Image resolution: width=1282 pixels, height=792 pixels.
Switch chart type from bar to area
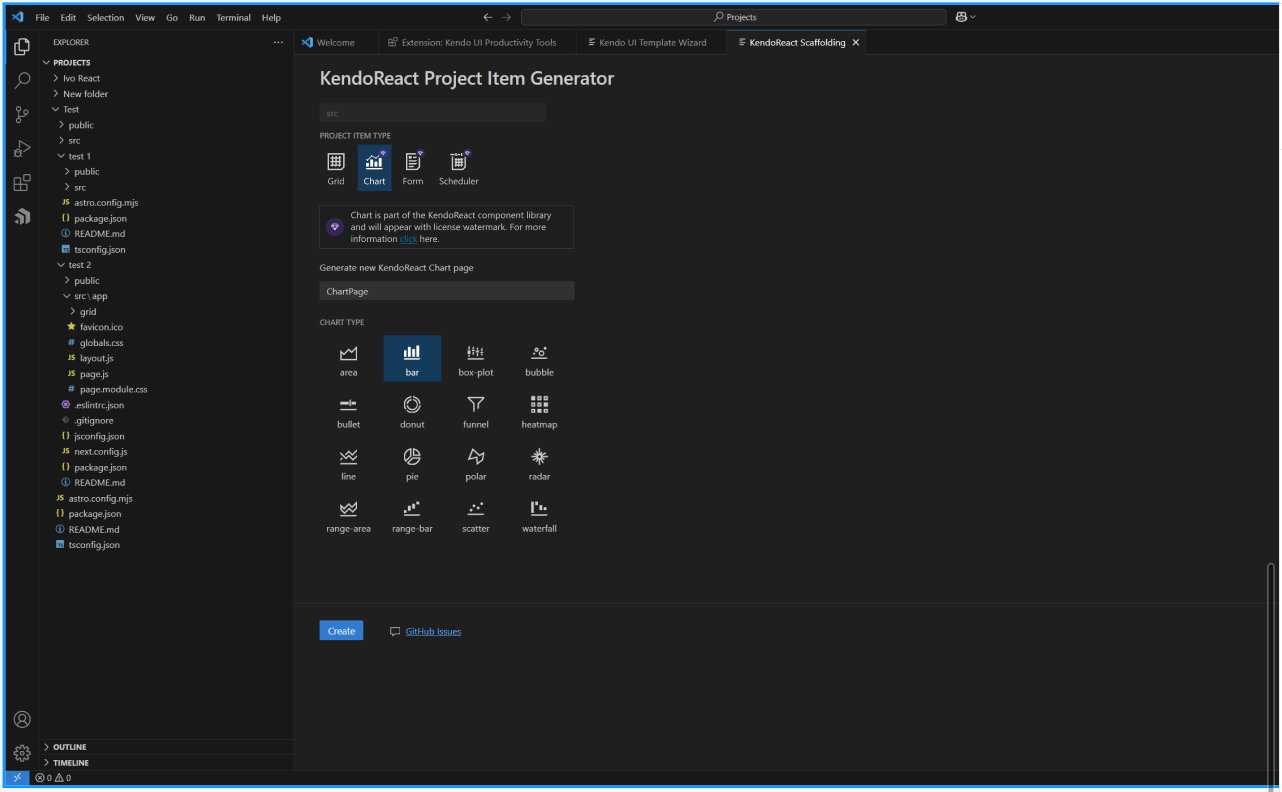[348, 358]
